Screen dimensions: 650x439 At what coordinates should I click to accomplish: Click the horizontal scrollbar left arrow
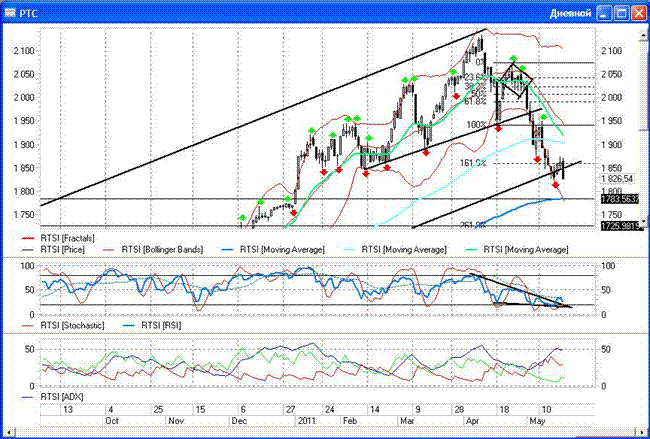click(x=7, y=432)
